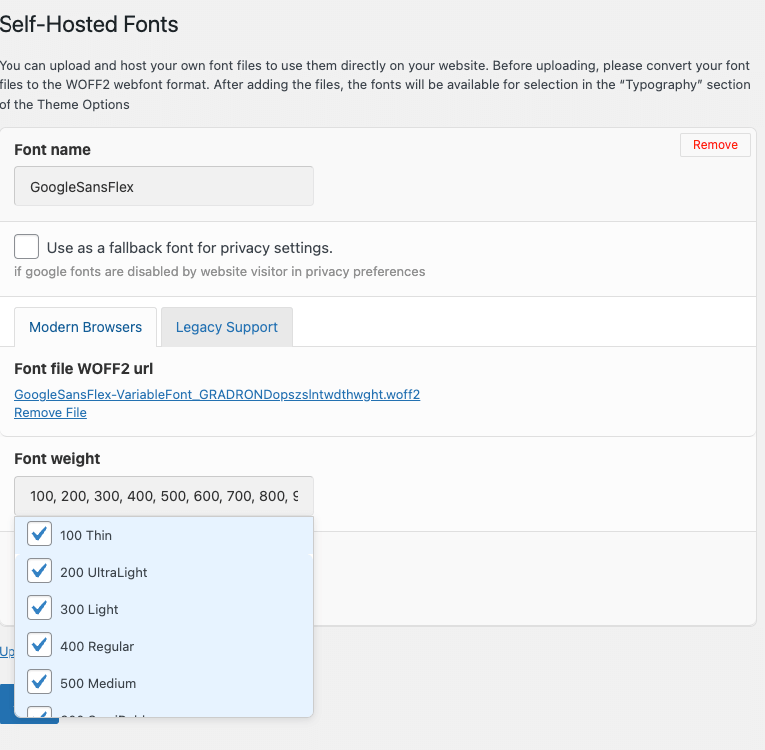Open the Legacy Support tab
Screen dimensions: 765x750
[226, 327]
